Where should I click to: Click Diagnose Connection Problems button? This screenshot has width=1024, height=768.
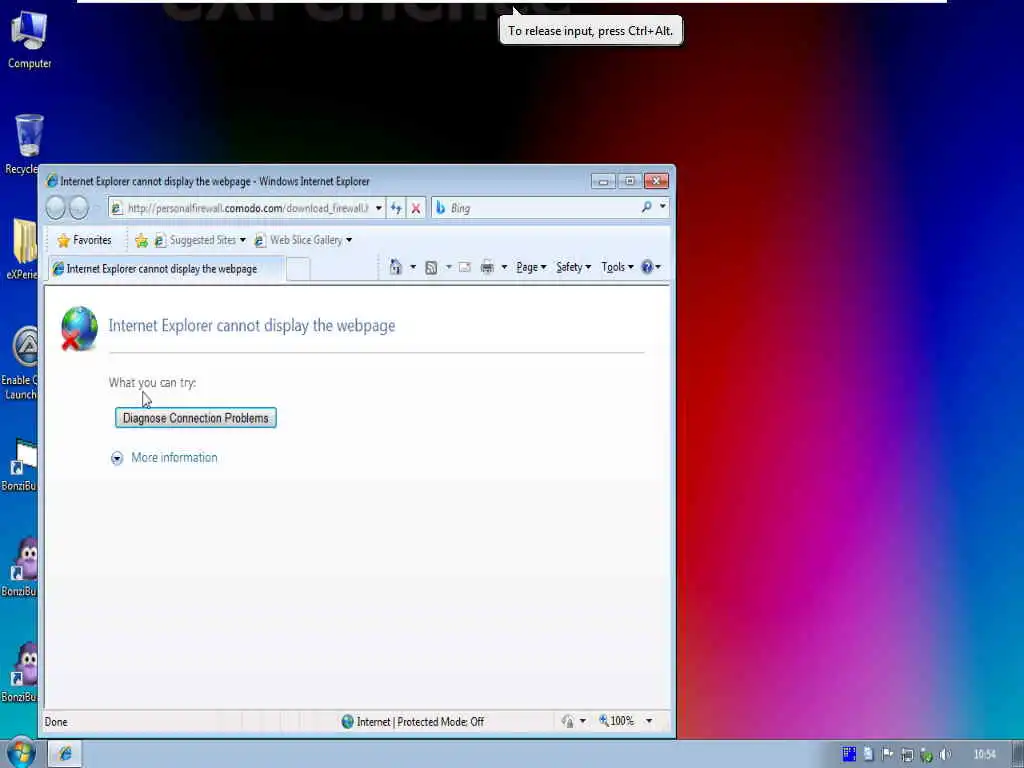(196, 418)
